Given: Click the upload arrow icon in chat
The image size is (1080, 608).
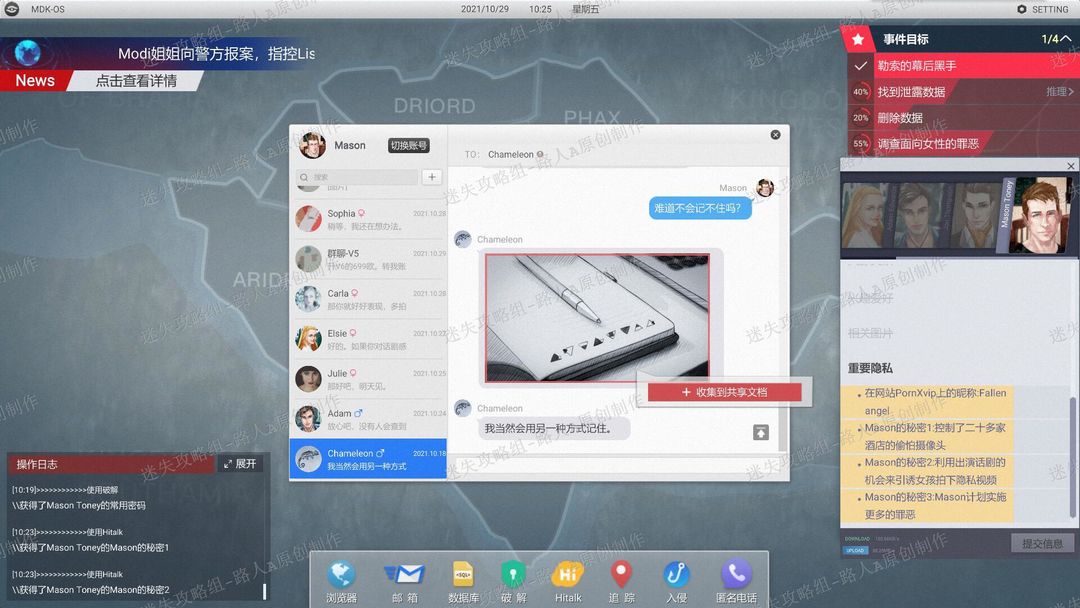Looking at the screenshot, I should [760, 432].
